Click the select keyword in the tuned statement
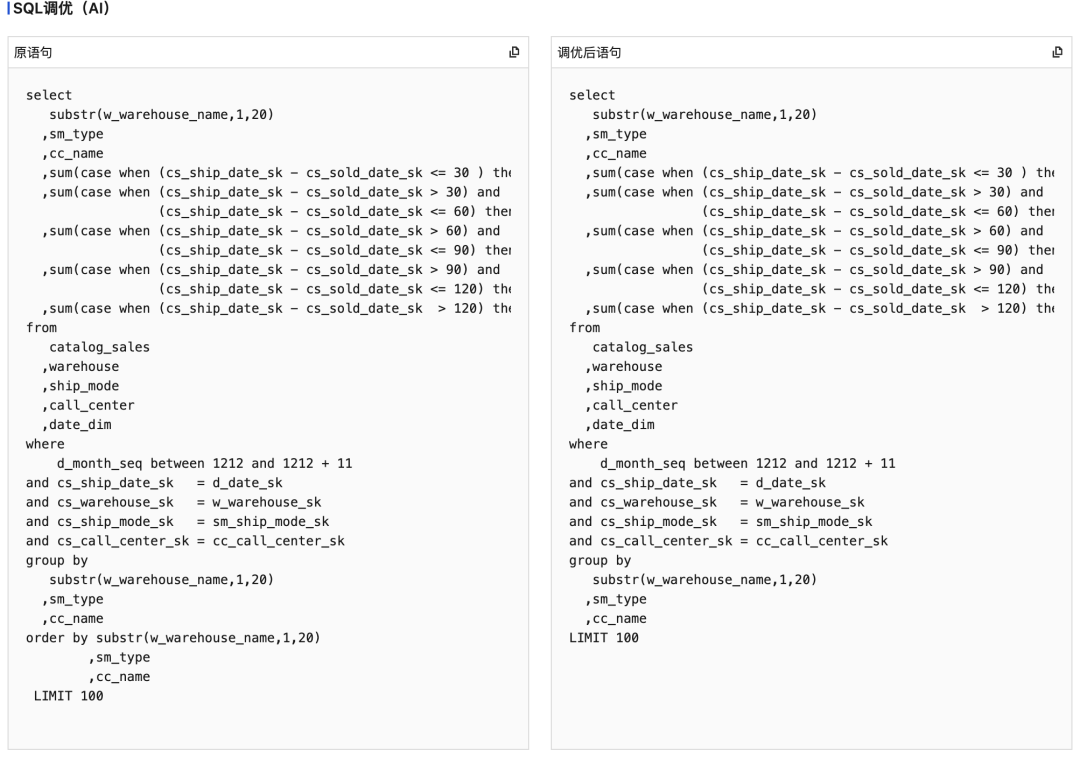The image size is (1080, 758). tap(592, 95)
